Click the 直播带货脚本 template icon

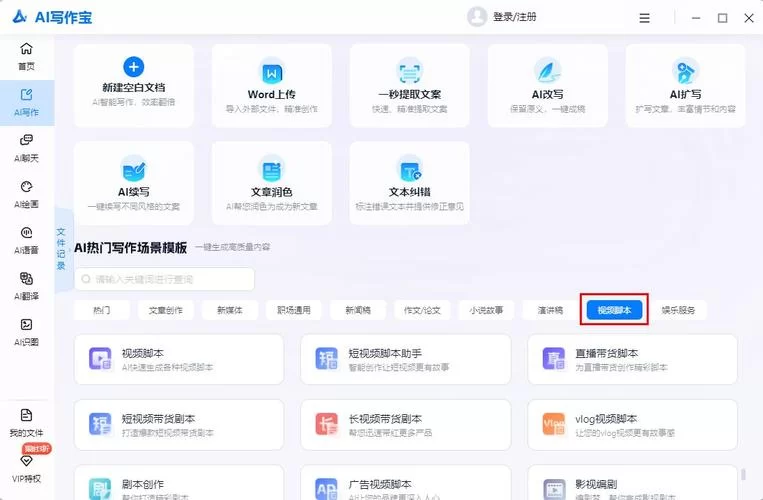coord(554,359)
